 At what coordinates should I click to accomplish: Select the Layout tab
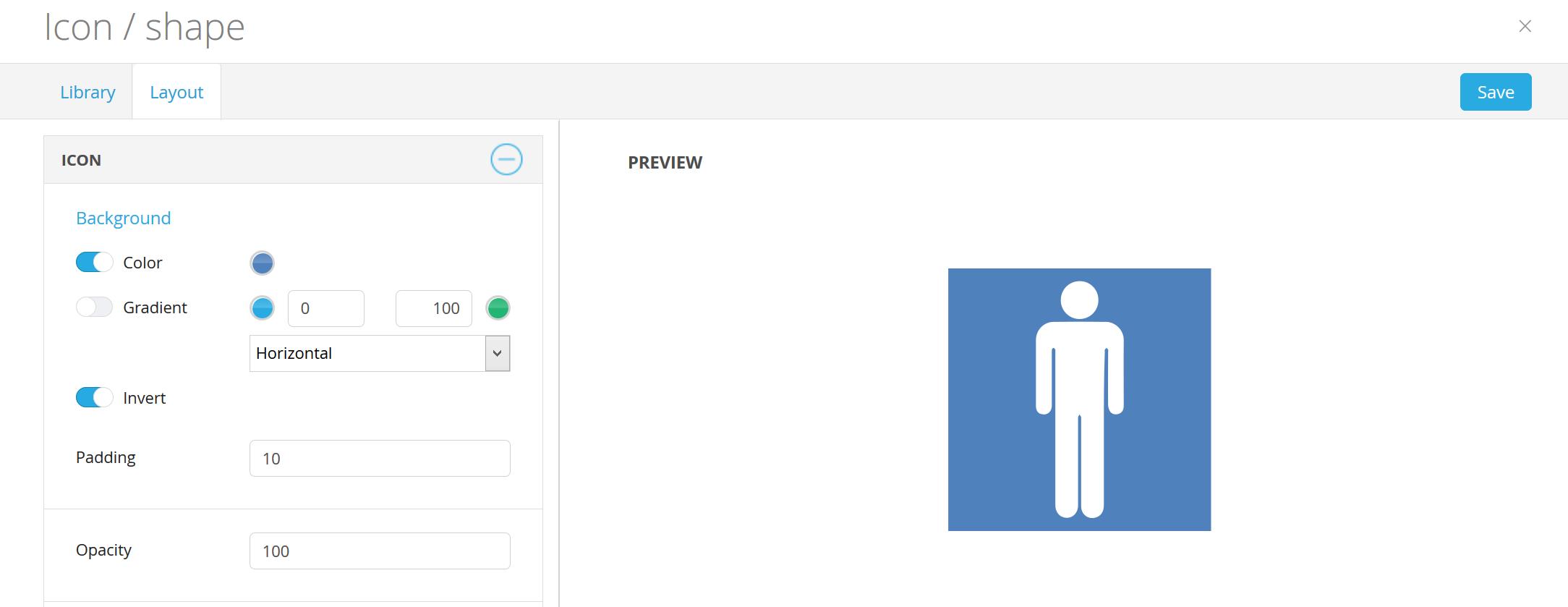[176, 93]
